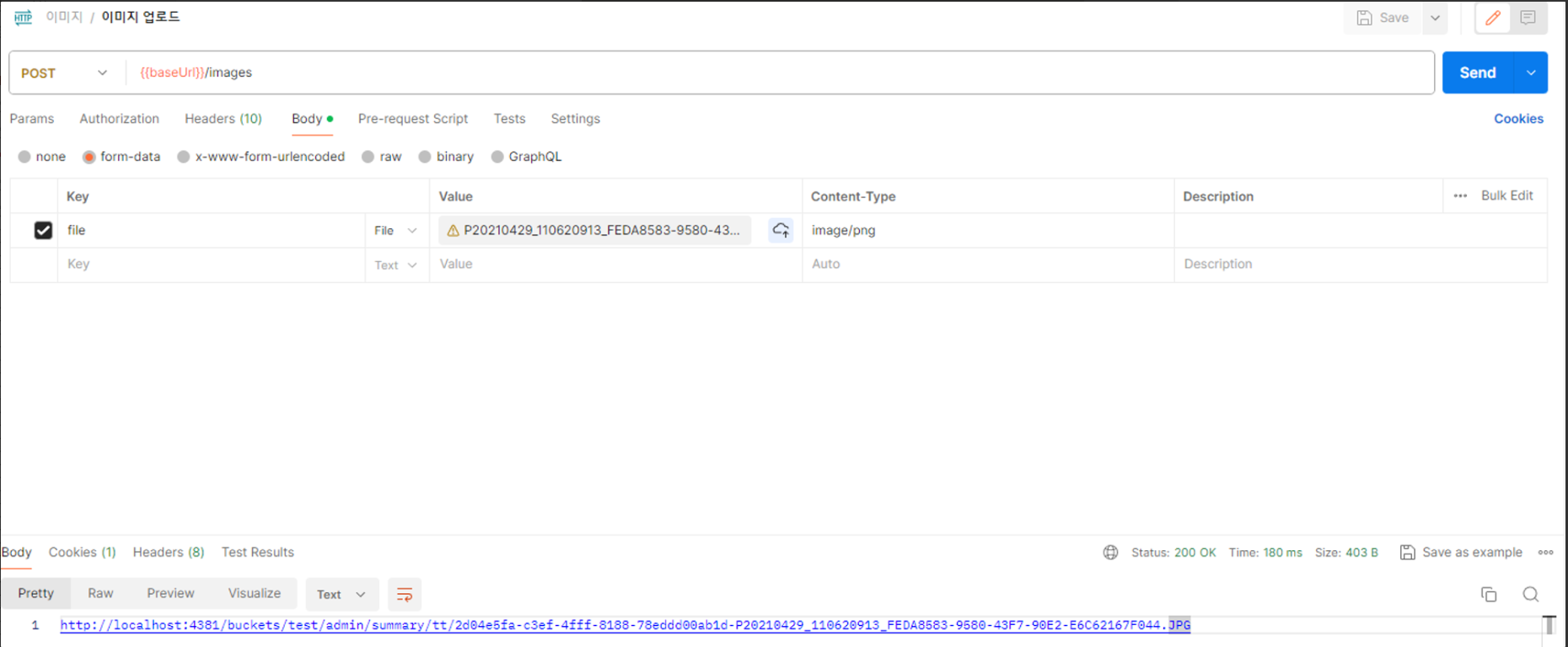Image resolution: width=1568 pixels, height=647 pixels.
Task: Switch response view to Pretty
Action: pos(36,594)
